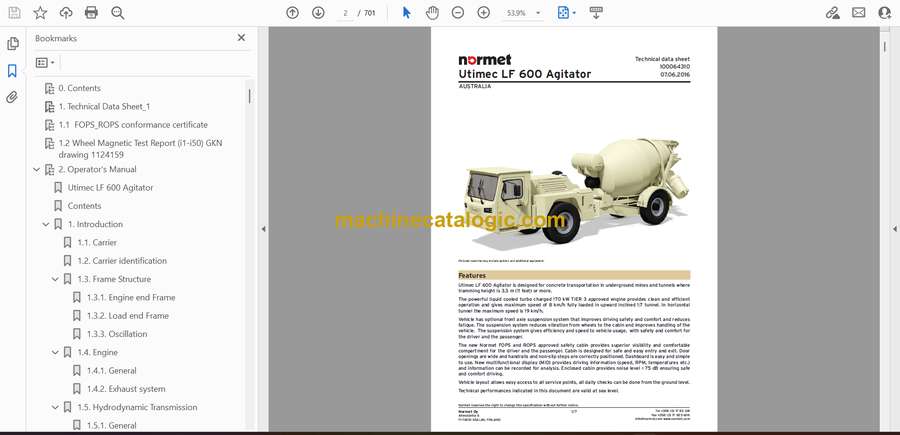Image resolution: width=900 pixels, height=435 pixels.
Task: Open '1.1. Carrier' bookmark
Action: [x=97, y=242]
